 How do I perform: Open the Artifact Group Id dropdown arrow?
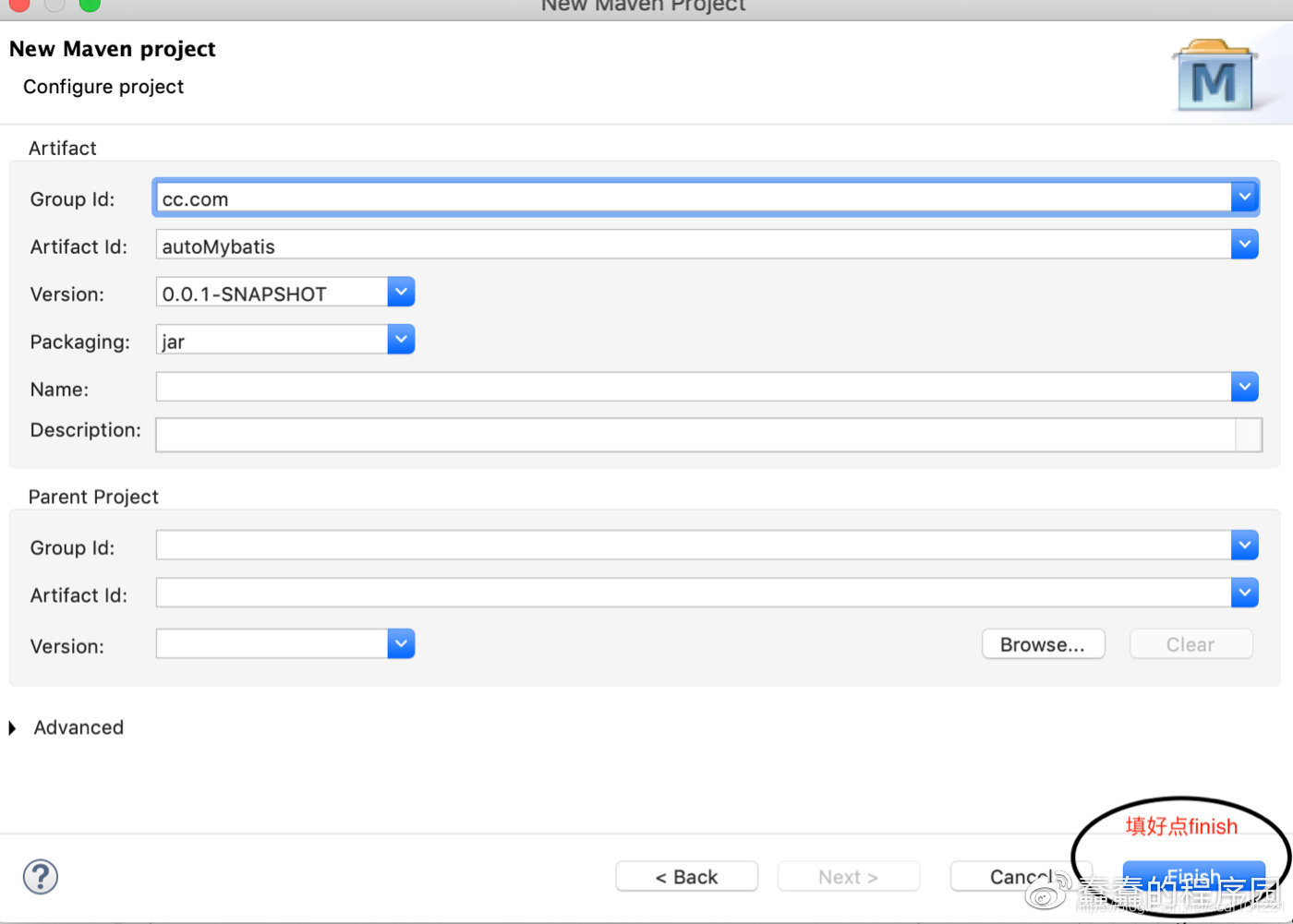point(1245,197)
